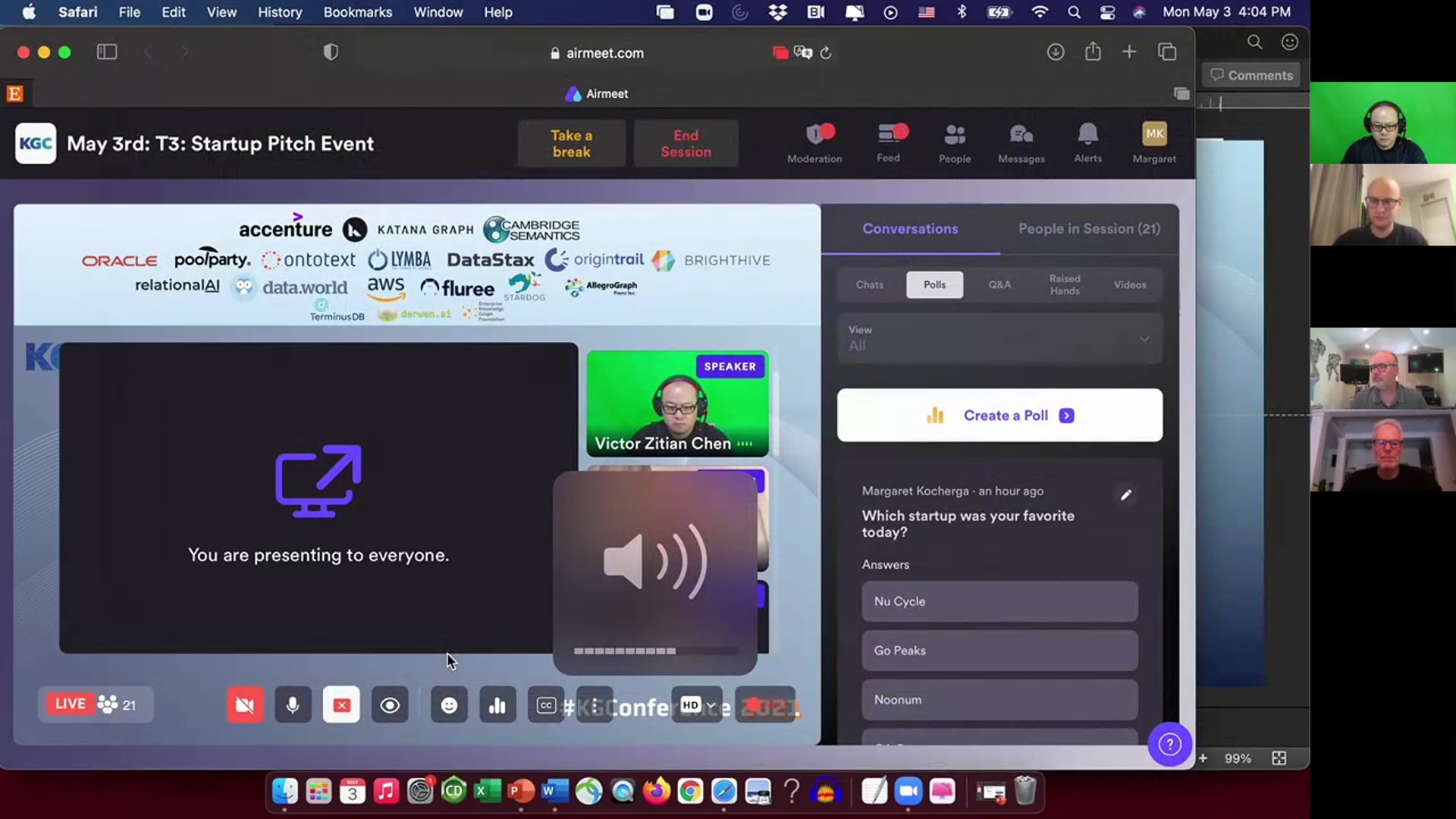Select the Nu Cycle poll answer

(999, 601)
